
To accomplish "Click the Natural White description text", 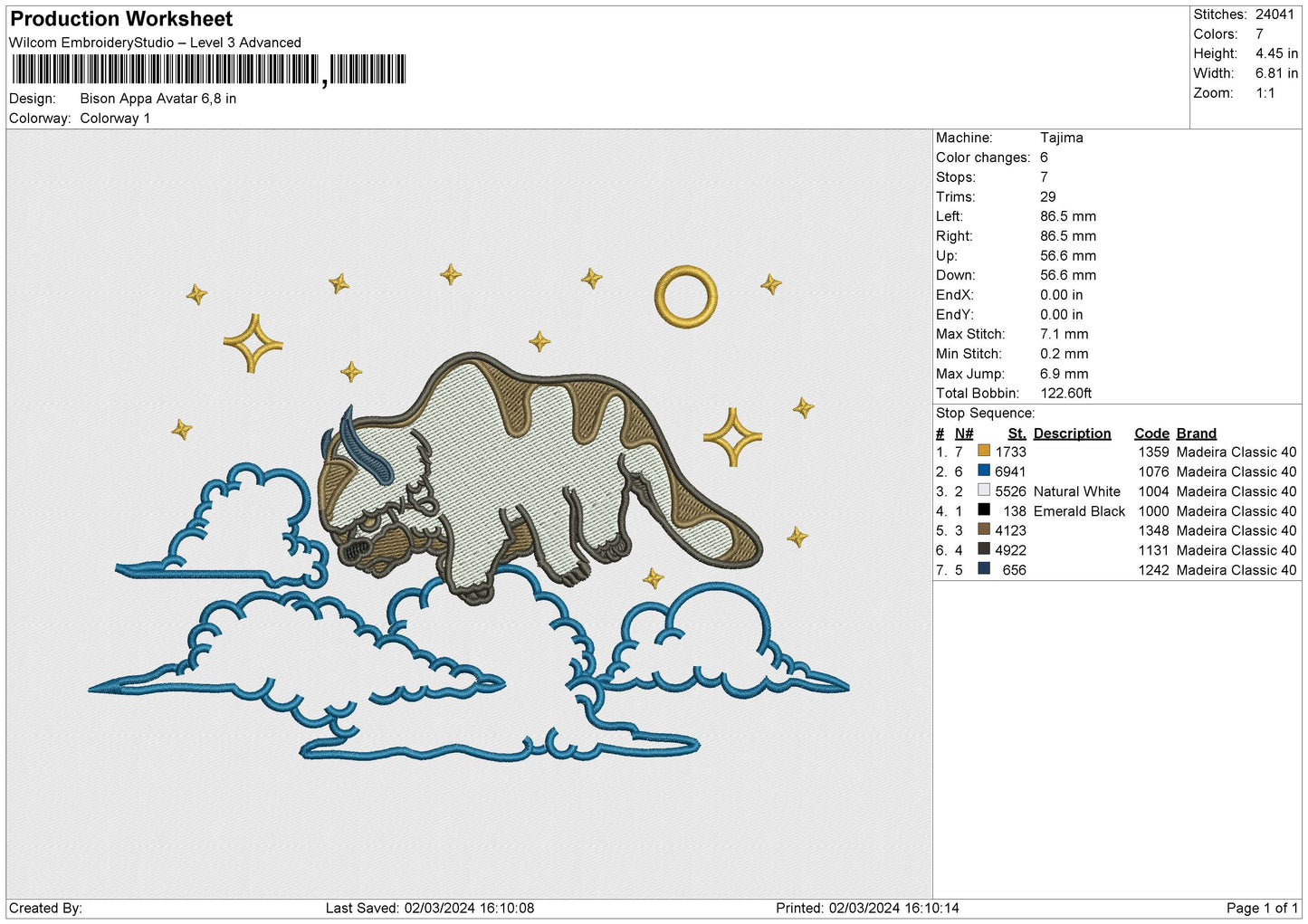I will (x=1077, y=491).
